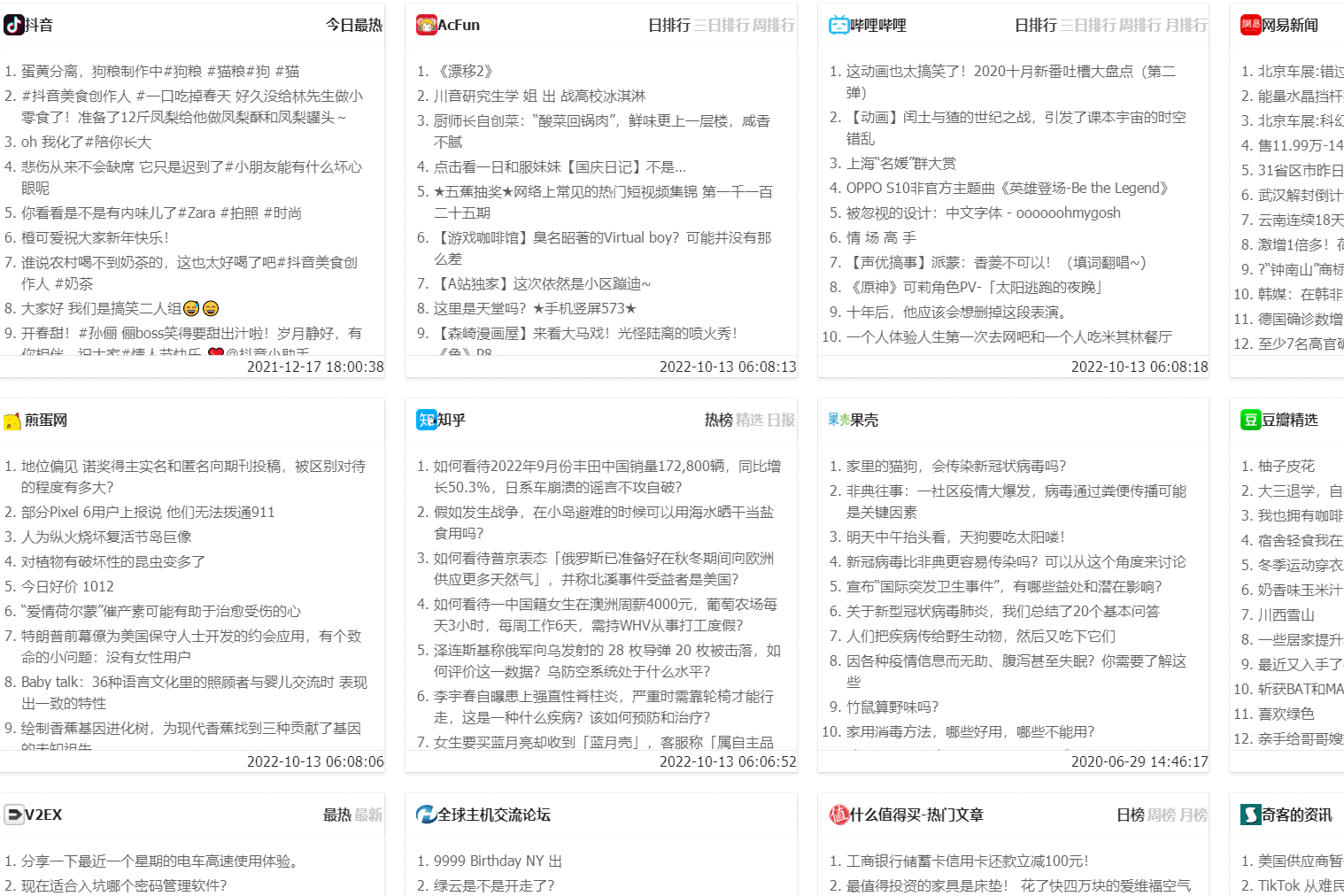
Task: Open the 果壳 site title link
Action: click(864, 420)
